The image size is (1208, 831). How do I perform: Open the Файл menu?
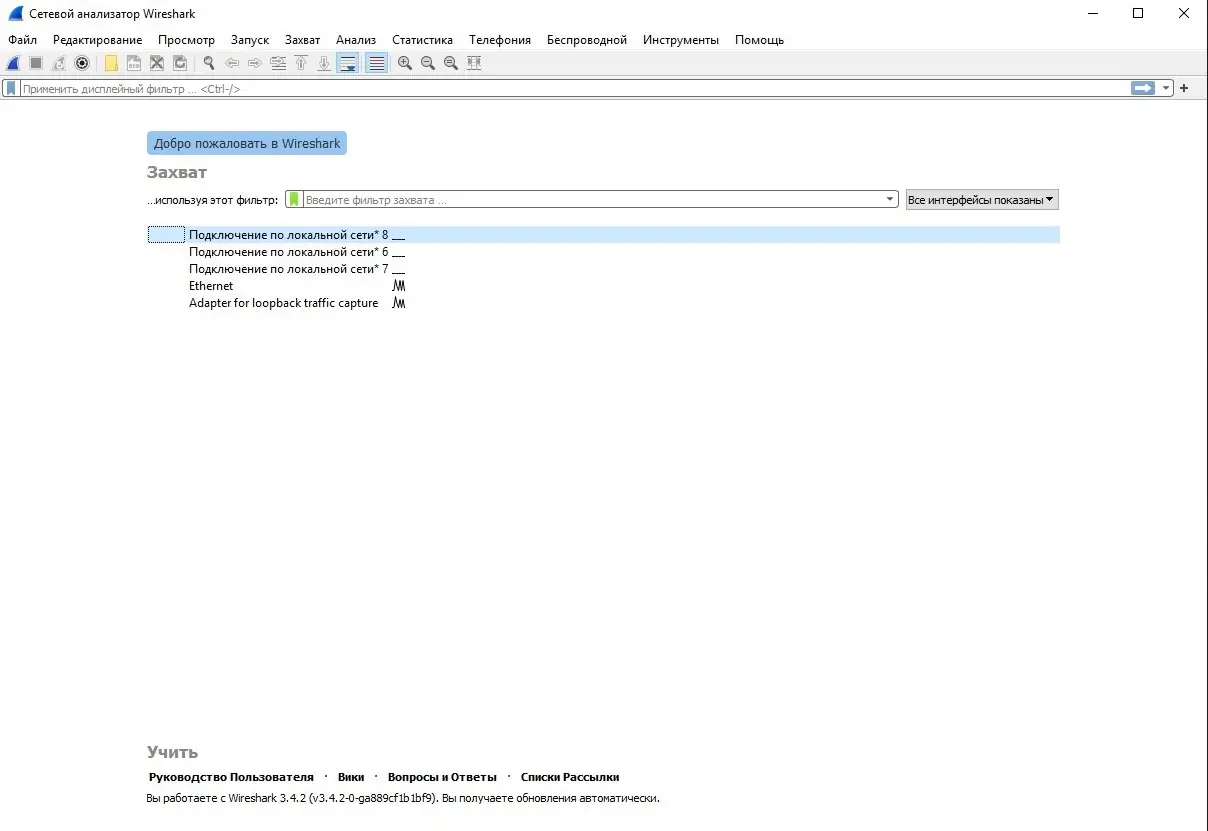pyautogui.click(x=23, y=40)
